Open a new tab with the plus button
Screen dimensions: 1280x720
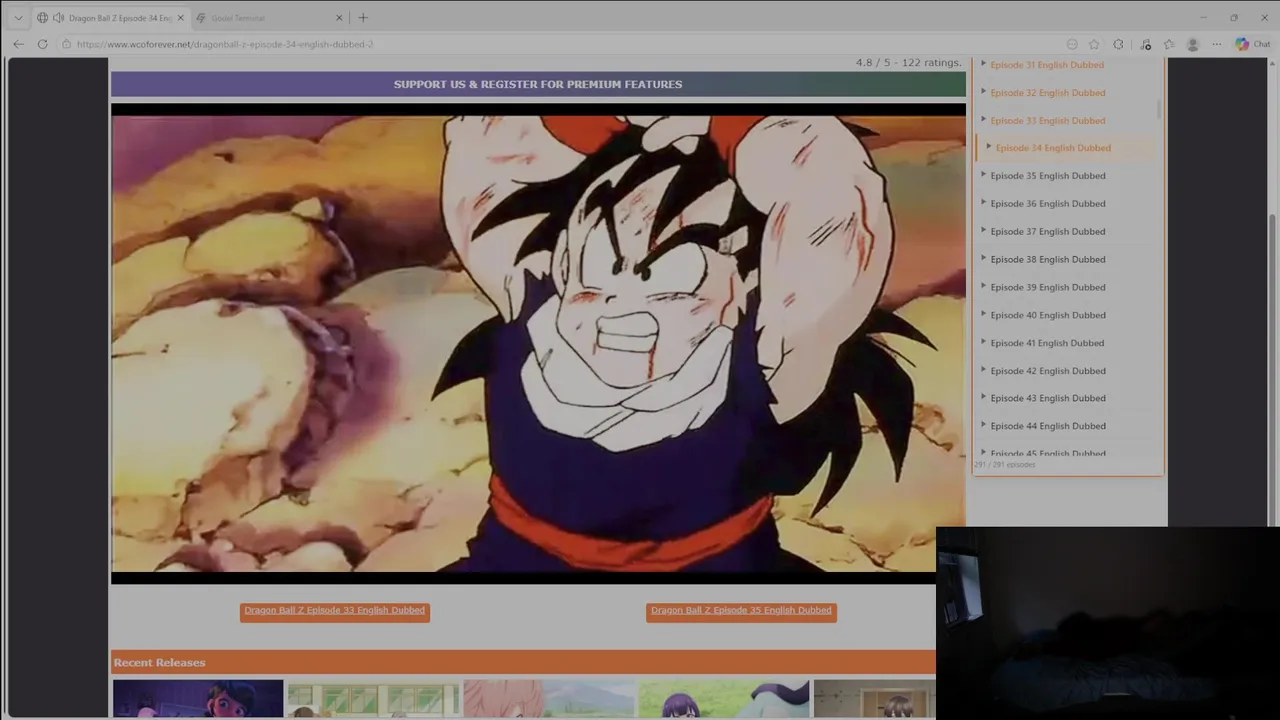coord(363,18)
